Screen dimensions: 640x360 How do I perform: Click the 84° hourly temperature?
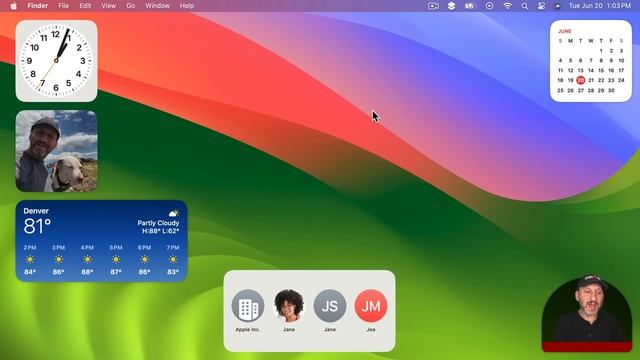point(30,272)
